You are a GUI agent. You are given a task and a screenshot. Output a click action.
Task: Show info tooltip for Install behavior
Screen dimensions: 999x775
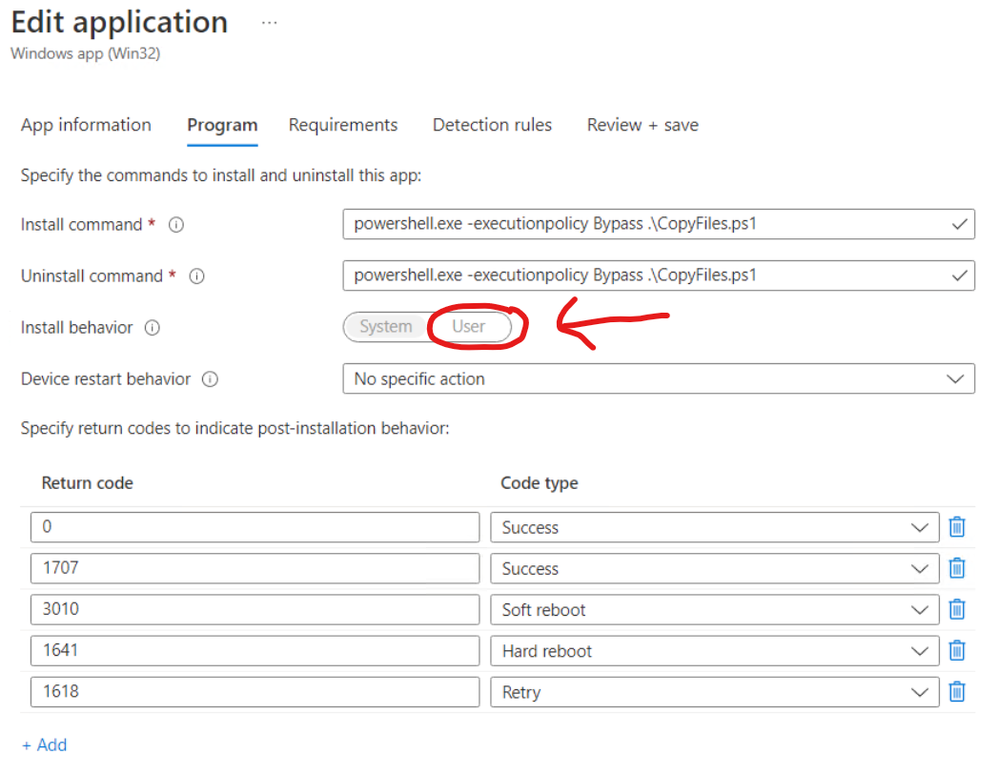(x=153, y=327)
